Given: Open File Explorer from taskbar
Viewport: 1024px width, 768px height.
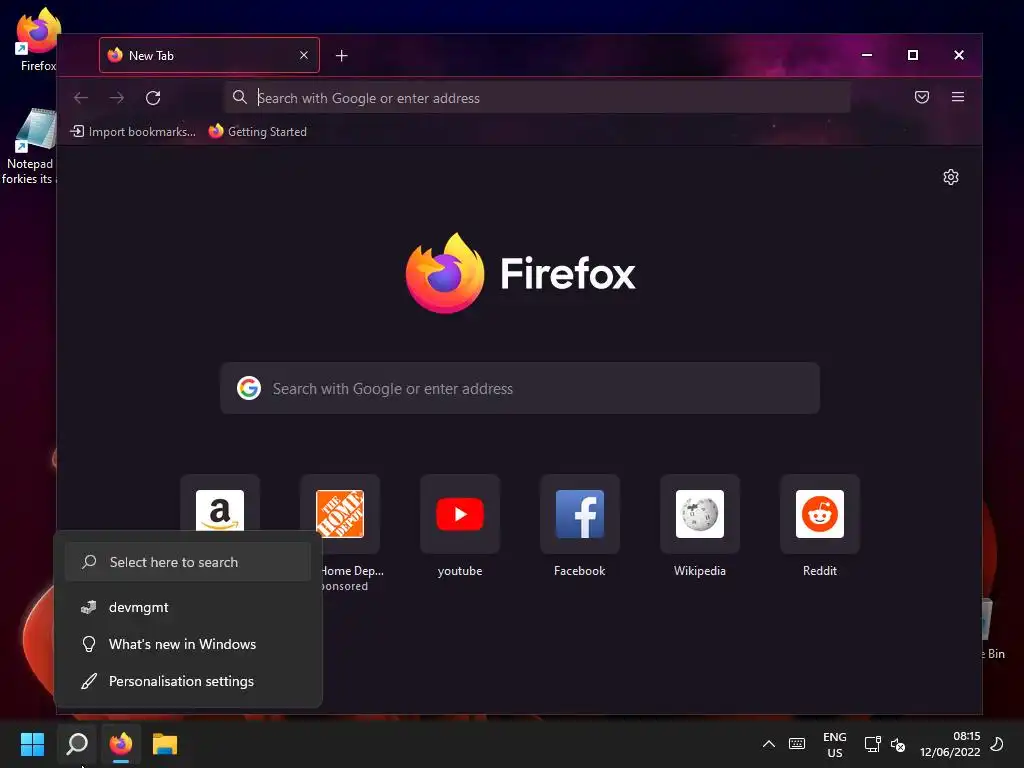Looking at the screenshot, I should (165, 744).
